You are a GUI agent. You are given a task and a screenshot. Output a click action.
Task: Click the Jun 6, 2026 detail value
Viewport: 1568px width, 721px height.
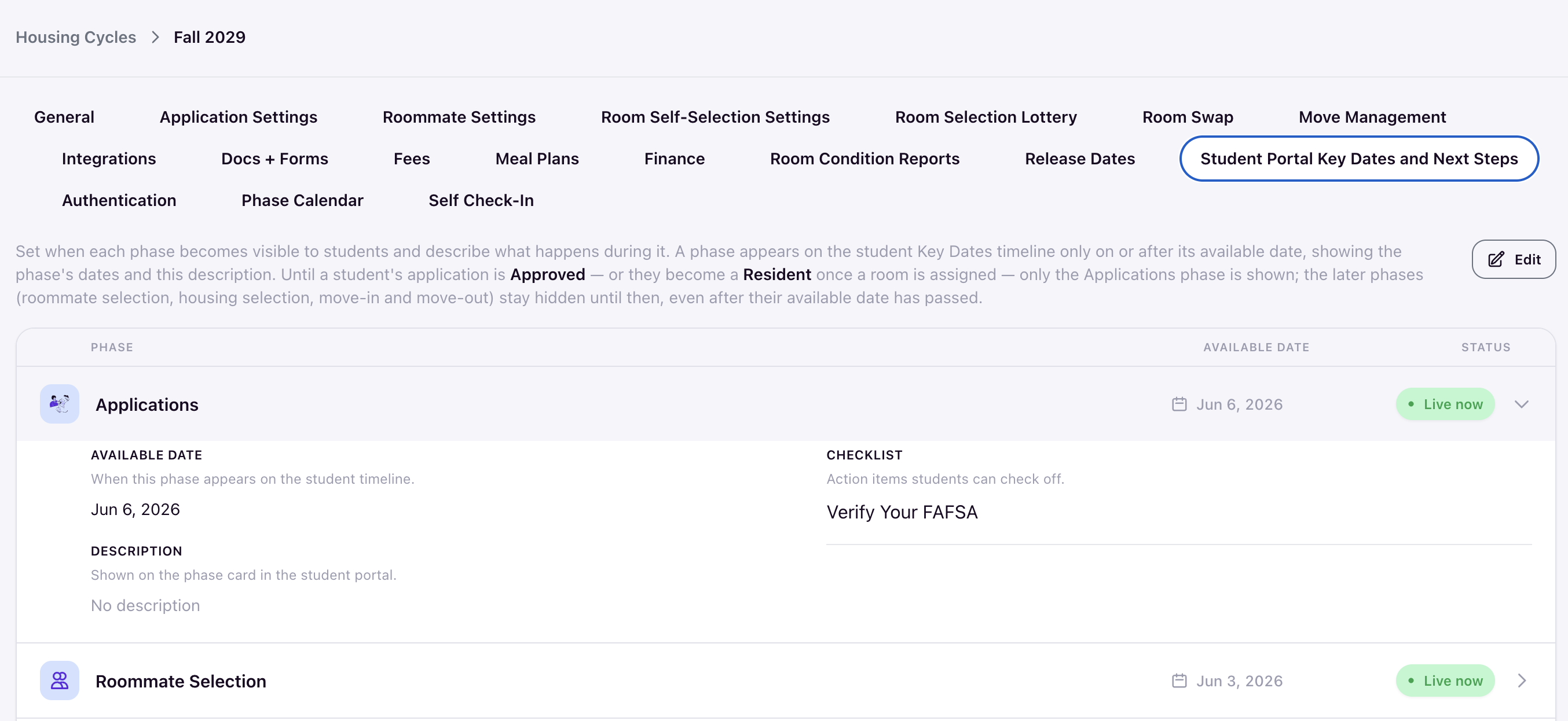tap(135, 509)
